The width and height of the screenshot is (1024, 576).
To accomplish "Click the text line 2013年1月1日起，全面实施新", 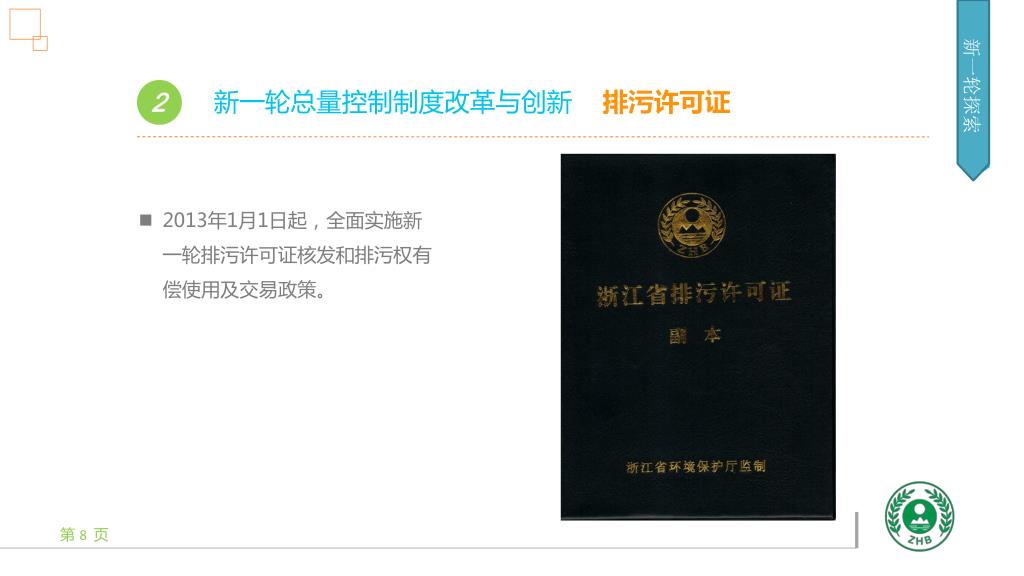I will [293, 221].
